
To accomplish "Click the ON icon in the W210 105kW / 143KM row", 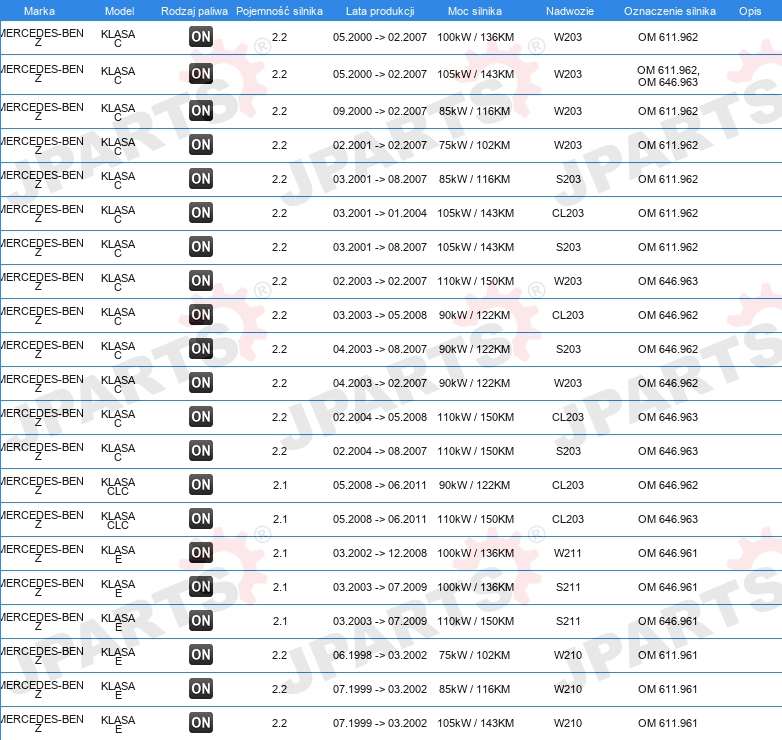I will [201, 723].
